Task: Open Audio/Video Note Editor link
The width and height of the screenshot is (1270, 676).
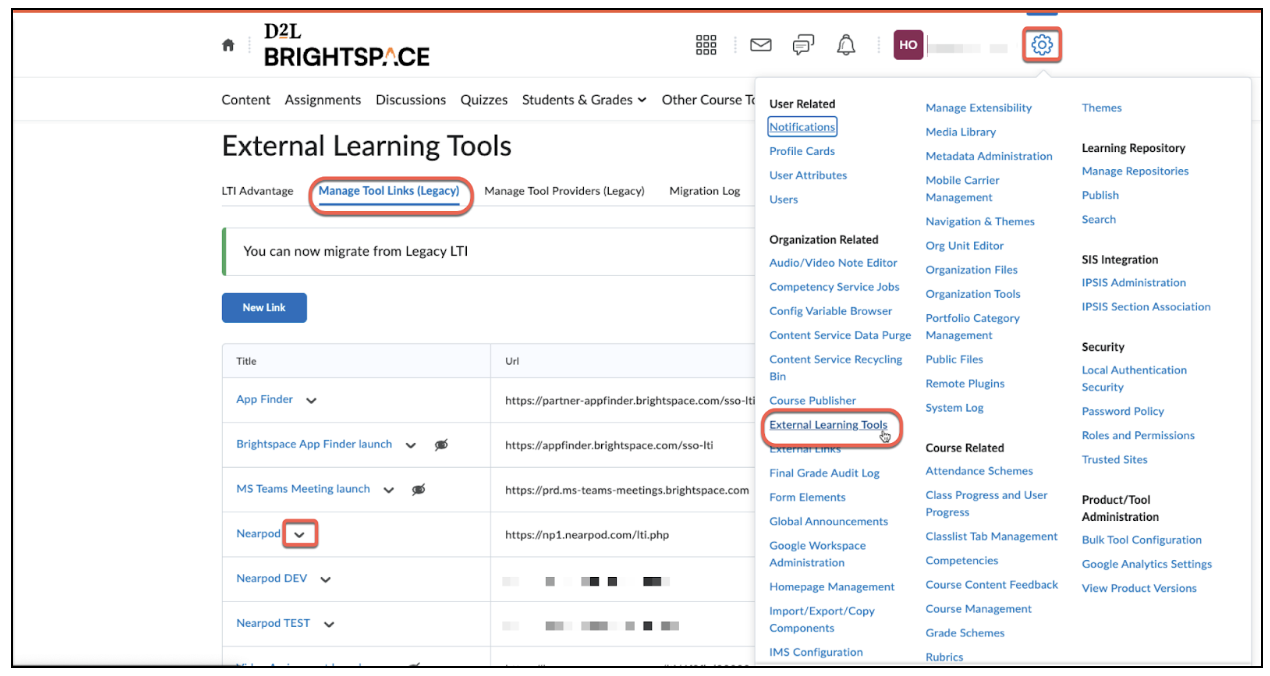Action: tap(833, 263)
